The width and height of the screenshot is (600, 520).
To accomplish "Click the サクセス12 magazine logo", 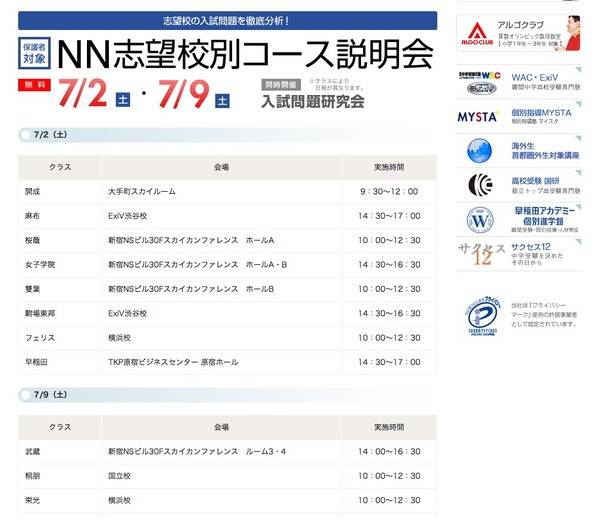I will pos(481,254).
